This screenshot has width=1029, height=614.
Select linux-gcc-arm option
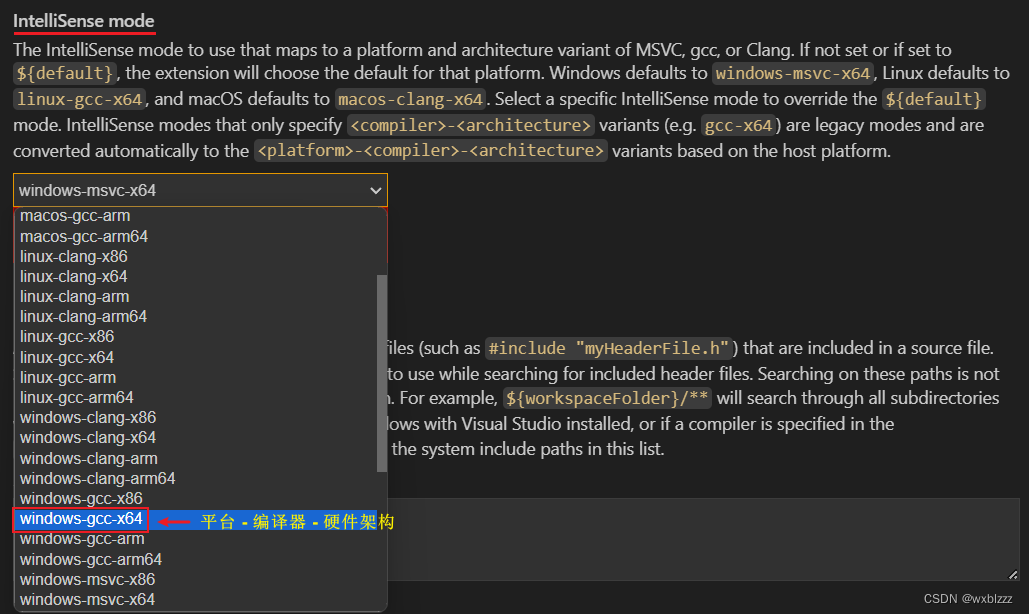click(x=67, y=377)
